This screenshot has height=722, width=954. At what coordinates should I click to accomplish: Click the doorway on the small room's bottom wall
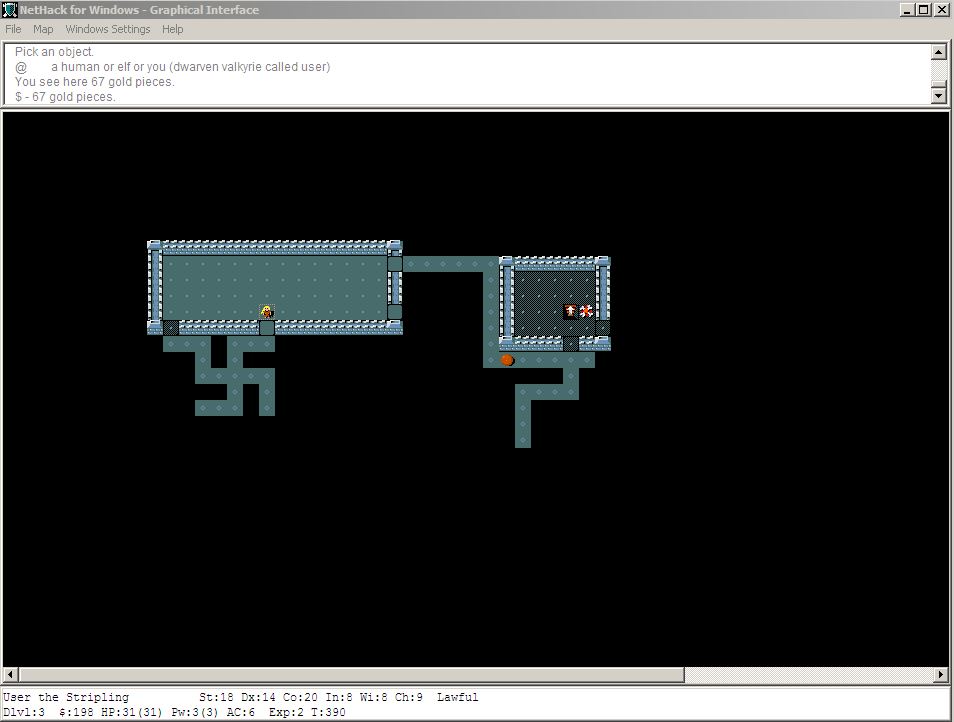coord(571,344)
